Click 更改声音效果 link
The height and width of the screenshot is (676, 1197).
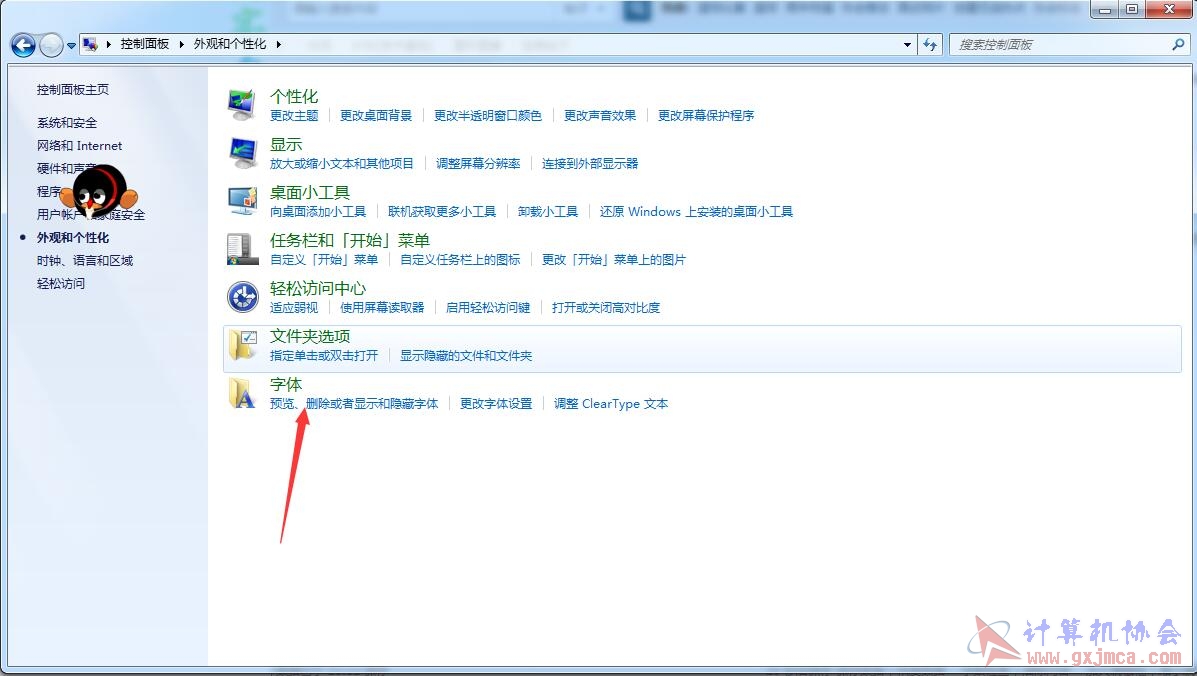tap(600, 116)
